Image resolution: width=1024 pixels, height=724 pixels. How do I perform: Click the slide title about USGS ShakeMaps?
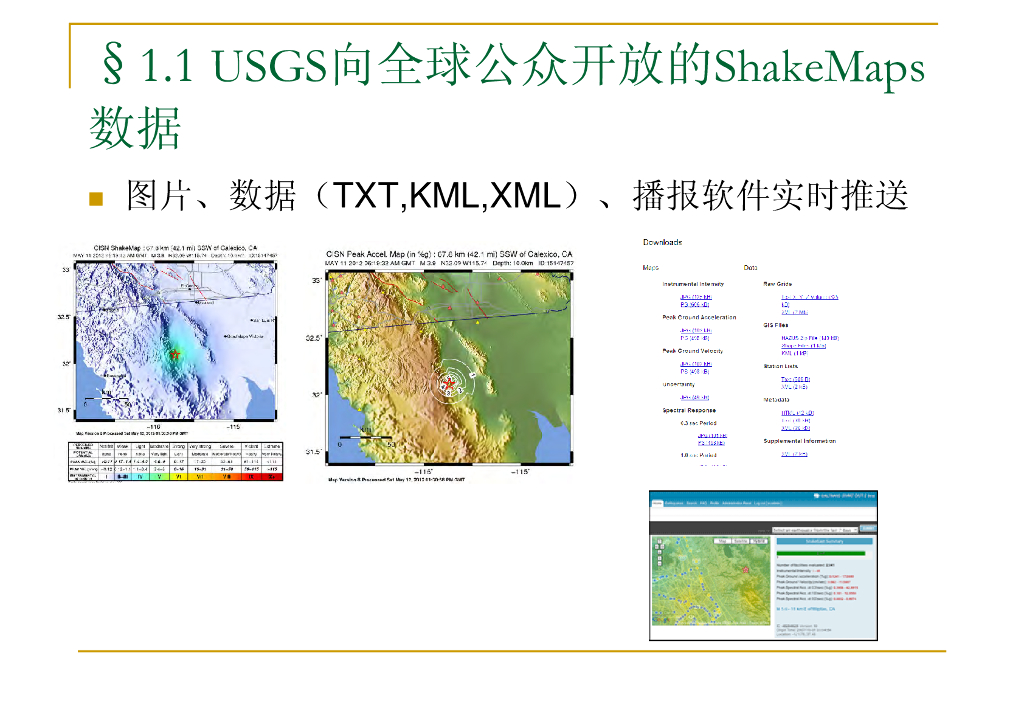pos(507,95)
